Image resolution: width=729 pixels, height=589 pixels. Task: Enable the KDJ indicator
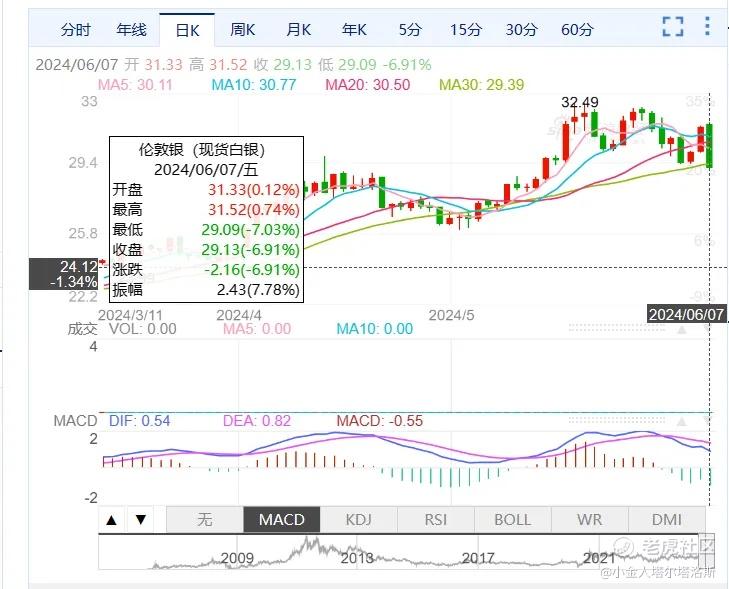click(358, 519)
